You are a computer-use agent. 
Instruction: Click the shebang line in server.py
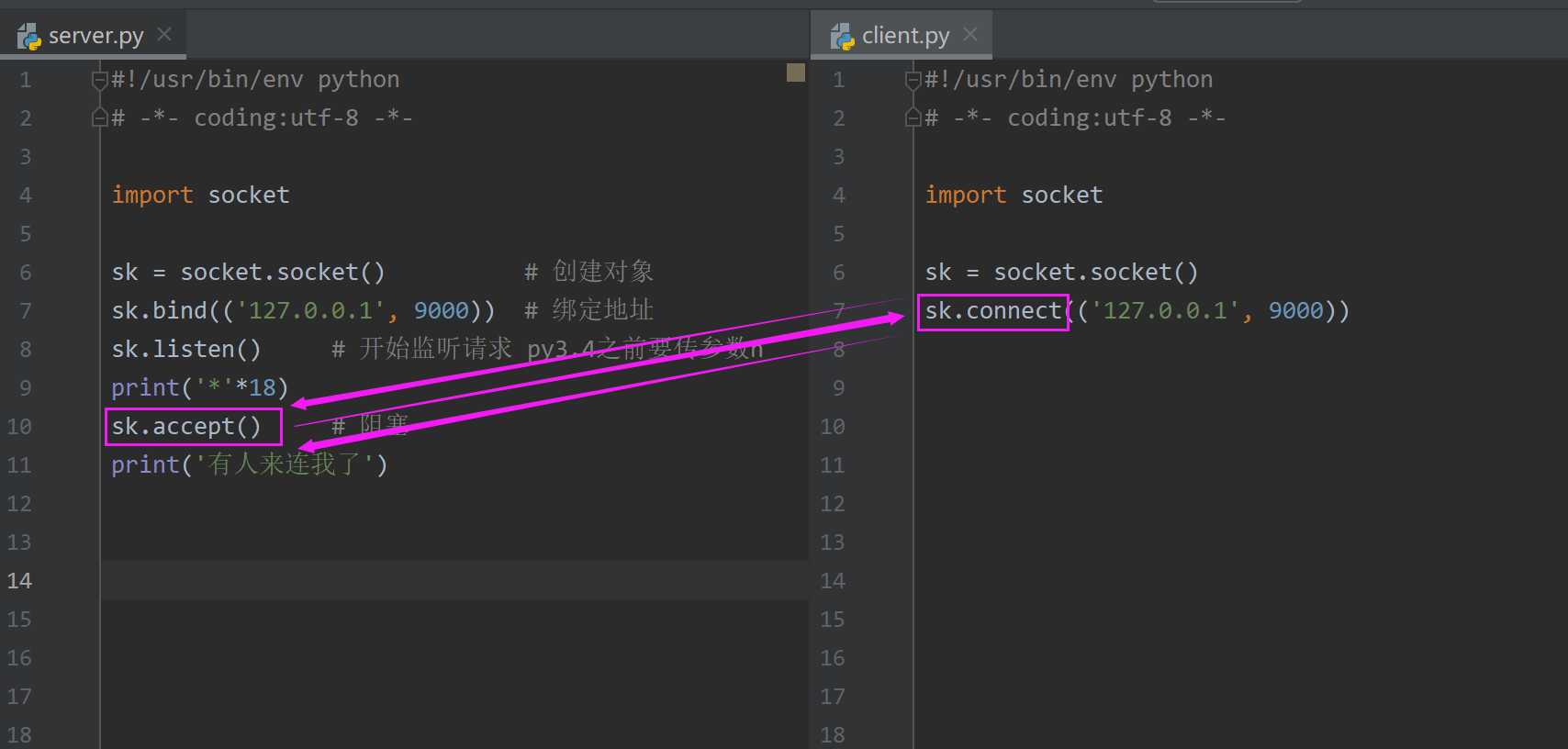coord(255,80)
